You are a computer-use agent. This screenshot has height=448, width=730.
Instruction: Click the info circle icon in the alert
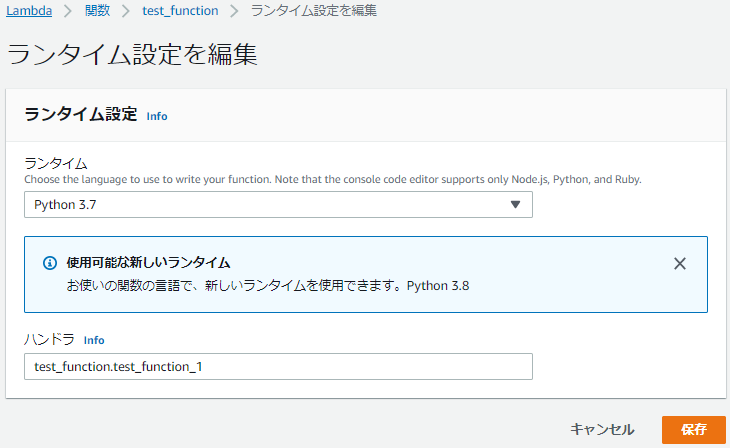click(49, 264)
